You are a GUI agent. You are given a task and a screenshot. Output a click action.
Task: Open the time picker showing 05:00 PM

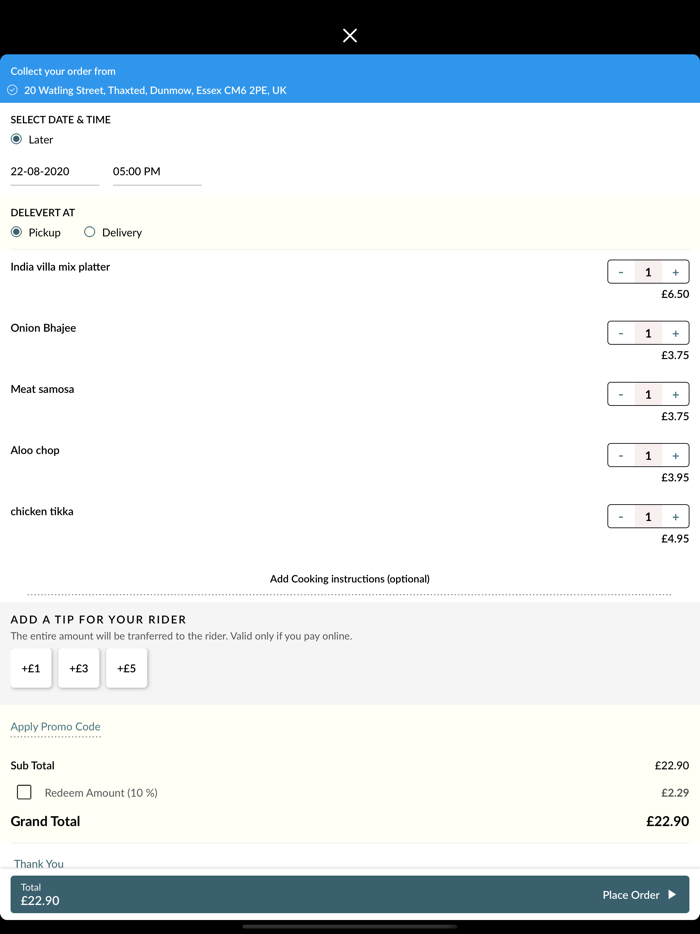pyautogui.click(x=156, y=172)
